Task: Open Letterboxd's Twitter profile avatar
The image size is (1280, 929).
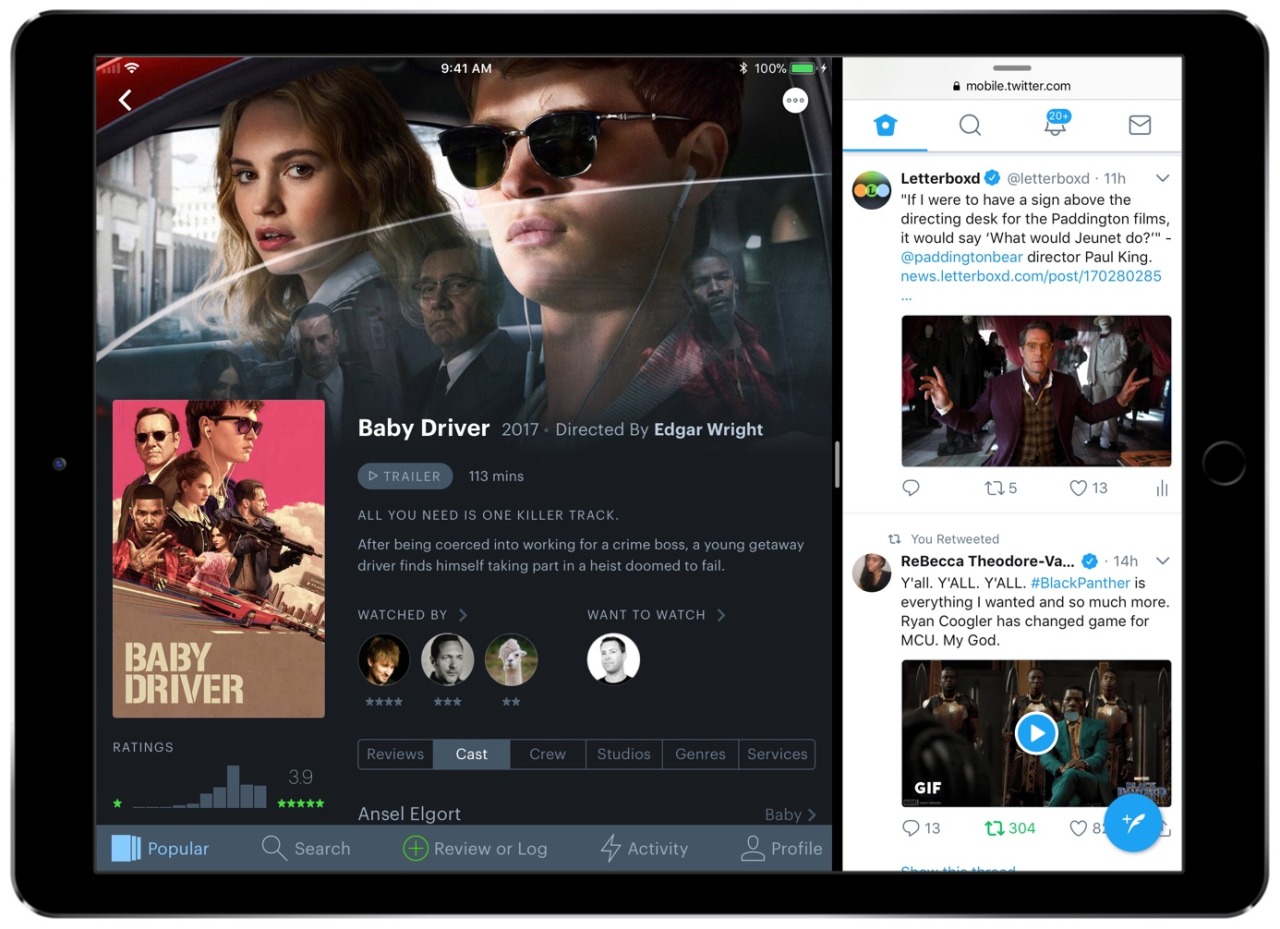Action: pyautogui.click(x=871, y=190)
